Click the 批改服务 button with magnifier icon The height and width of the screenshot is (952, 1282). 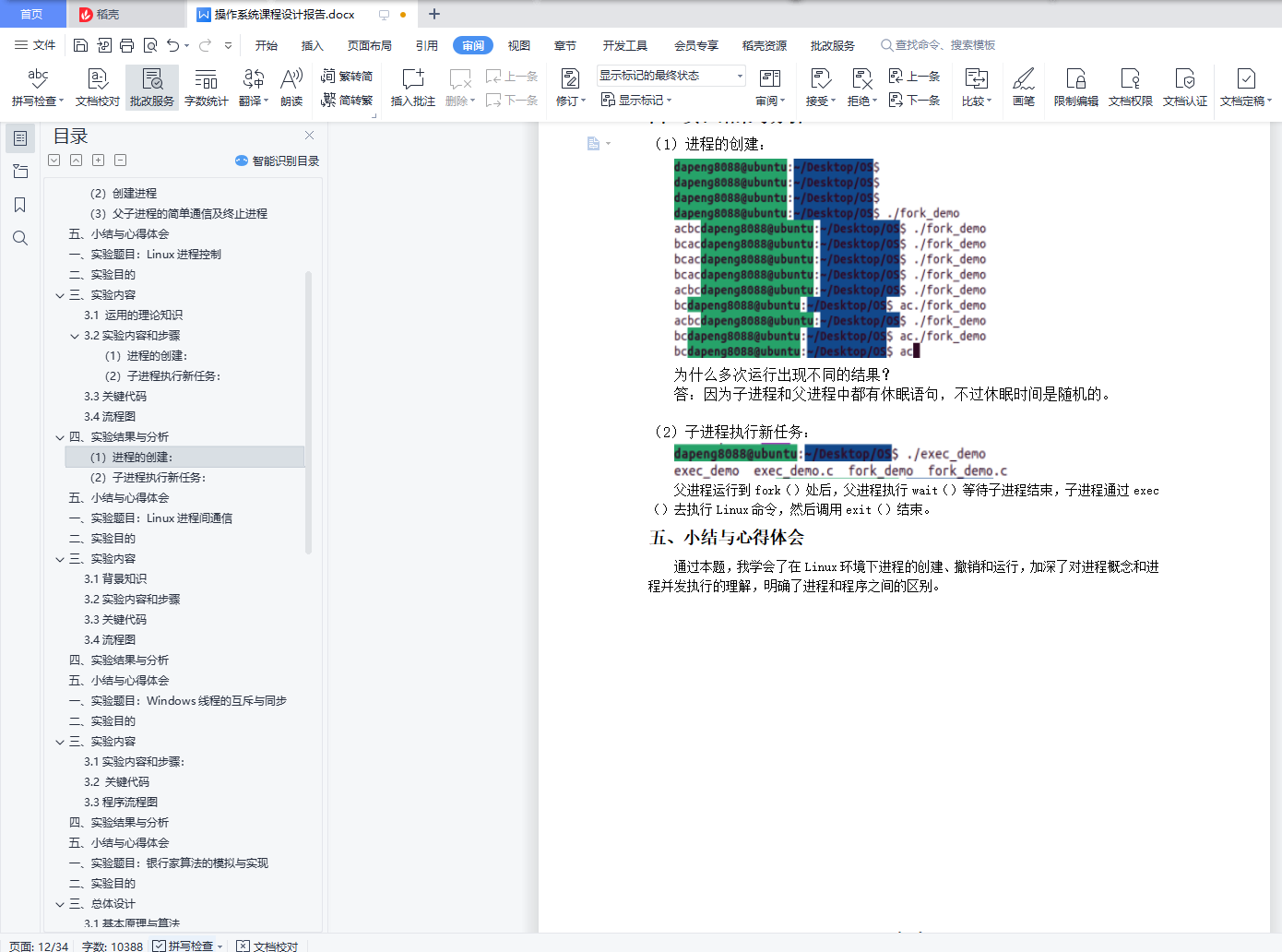(152, 88)
